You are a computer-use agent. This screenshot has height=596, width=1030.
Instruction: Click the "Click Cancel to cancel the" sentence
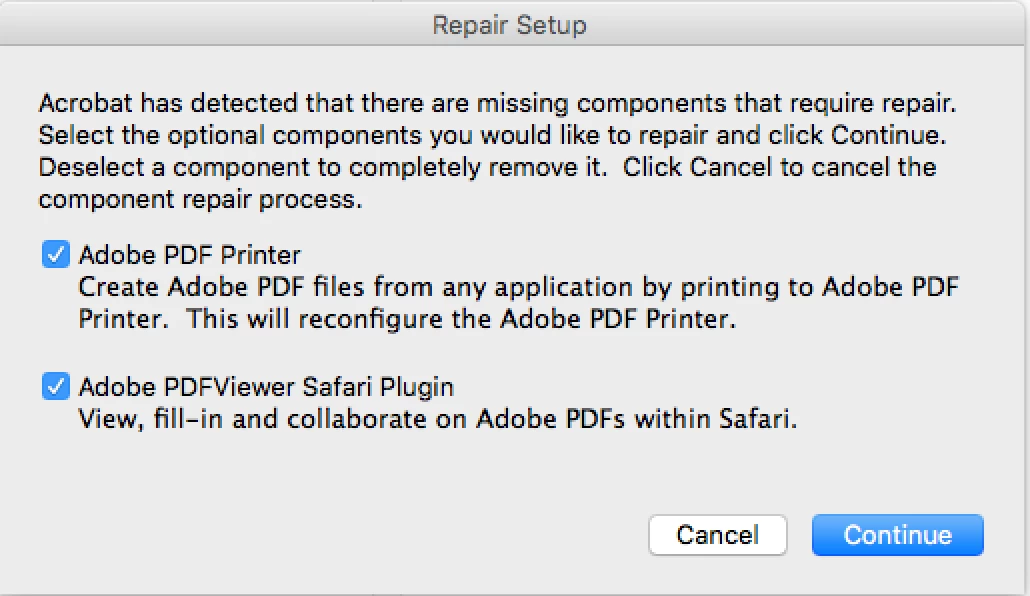[780, 167]
